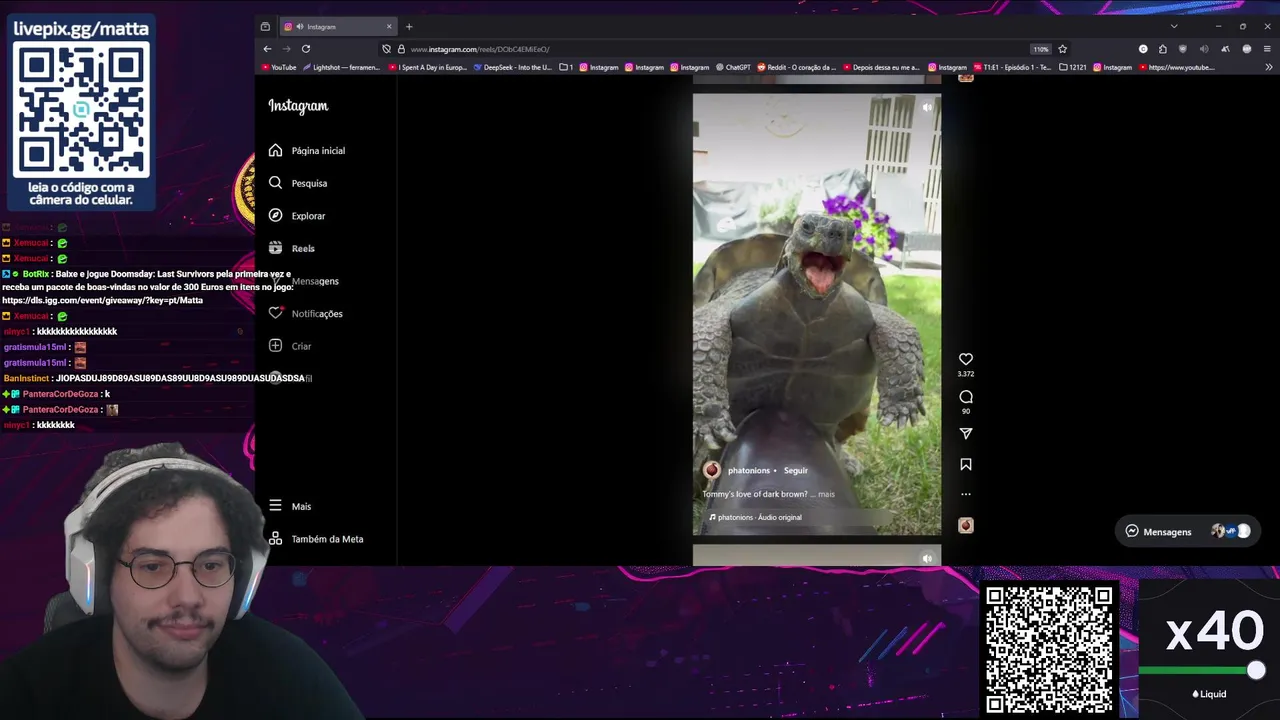The image size is (1280, 720).
Task: Open the https://www.youtube... bookmark
Action: [1176, 68]
